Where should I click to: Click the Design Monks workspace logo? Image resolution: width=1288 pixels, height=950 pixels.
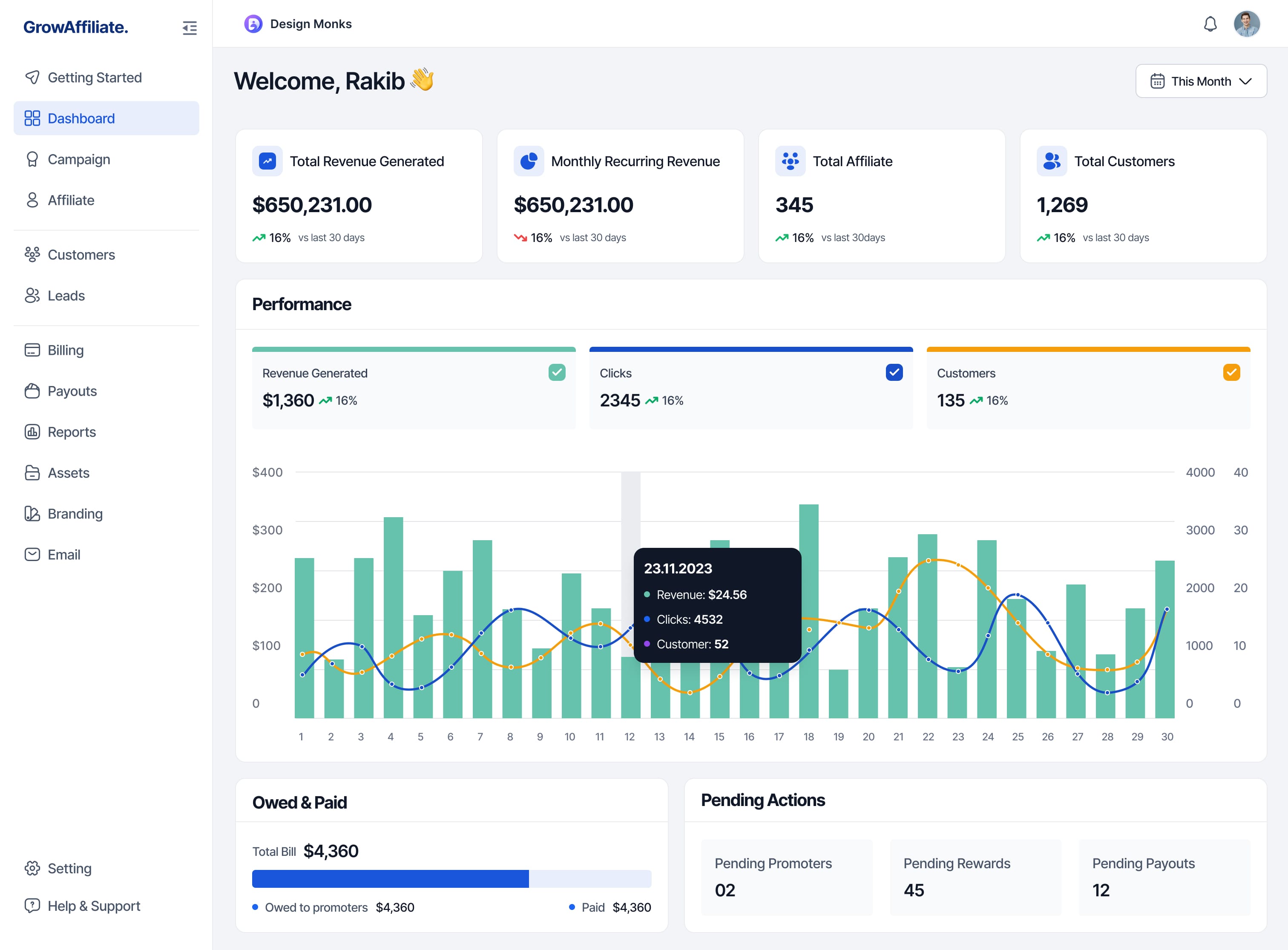click(253, 23)
